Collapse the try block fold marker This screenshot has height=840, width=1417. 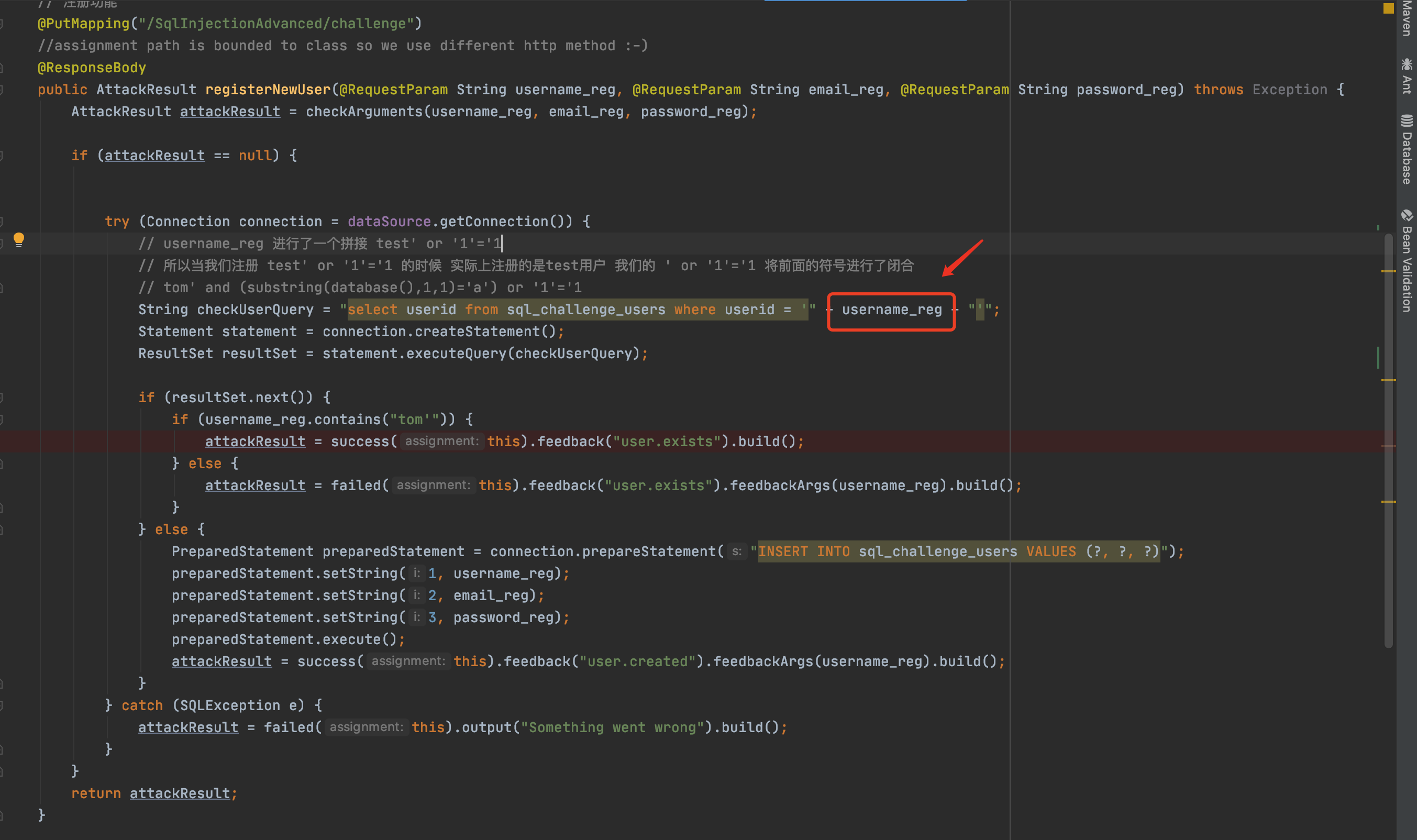point(2,222)
